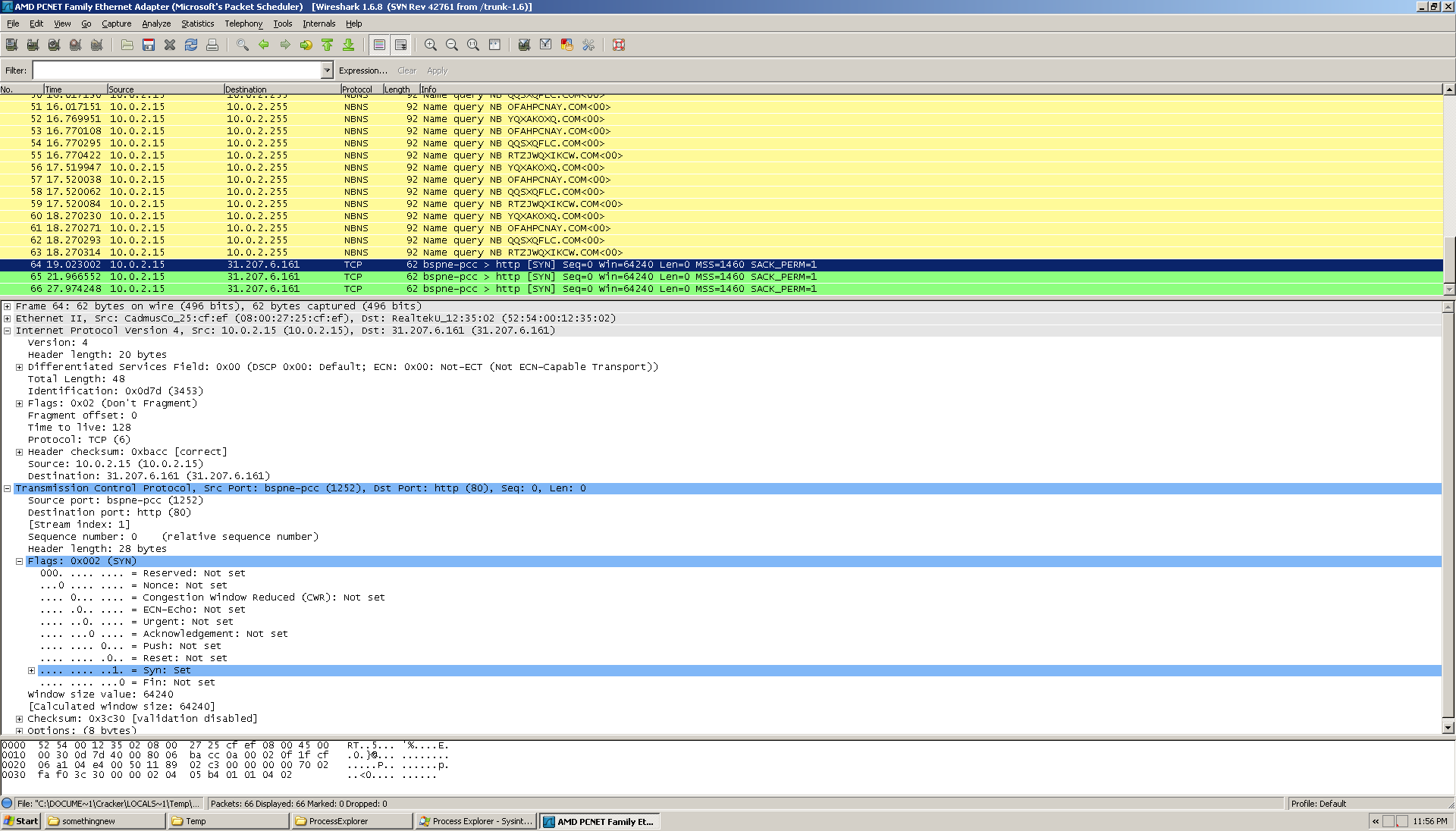The height and width of the screenshot is (831, 1456).
Task: Expand Differentiated Services Field node
Action: pyautogui.click(x=20, y=367)
